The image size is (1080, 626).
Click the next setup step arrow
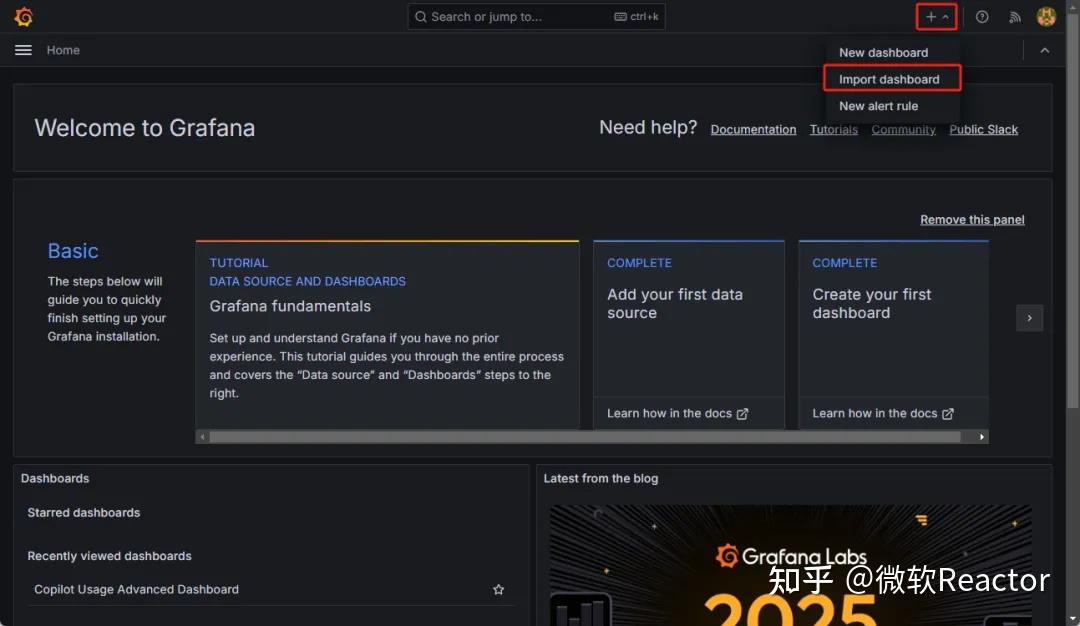point(1029,318)
